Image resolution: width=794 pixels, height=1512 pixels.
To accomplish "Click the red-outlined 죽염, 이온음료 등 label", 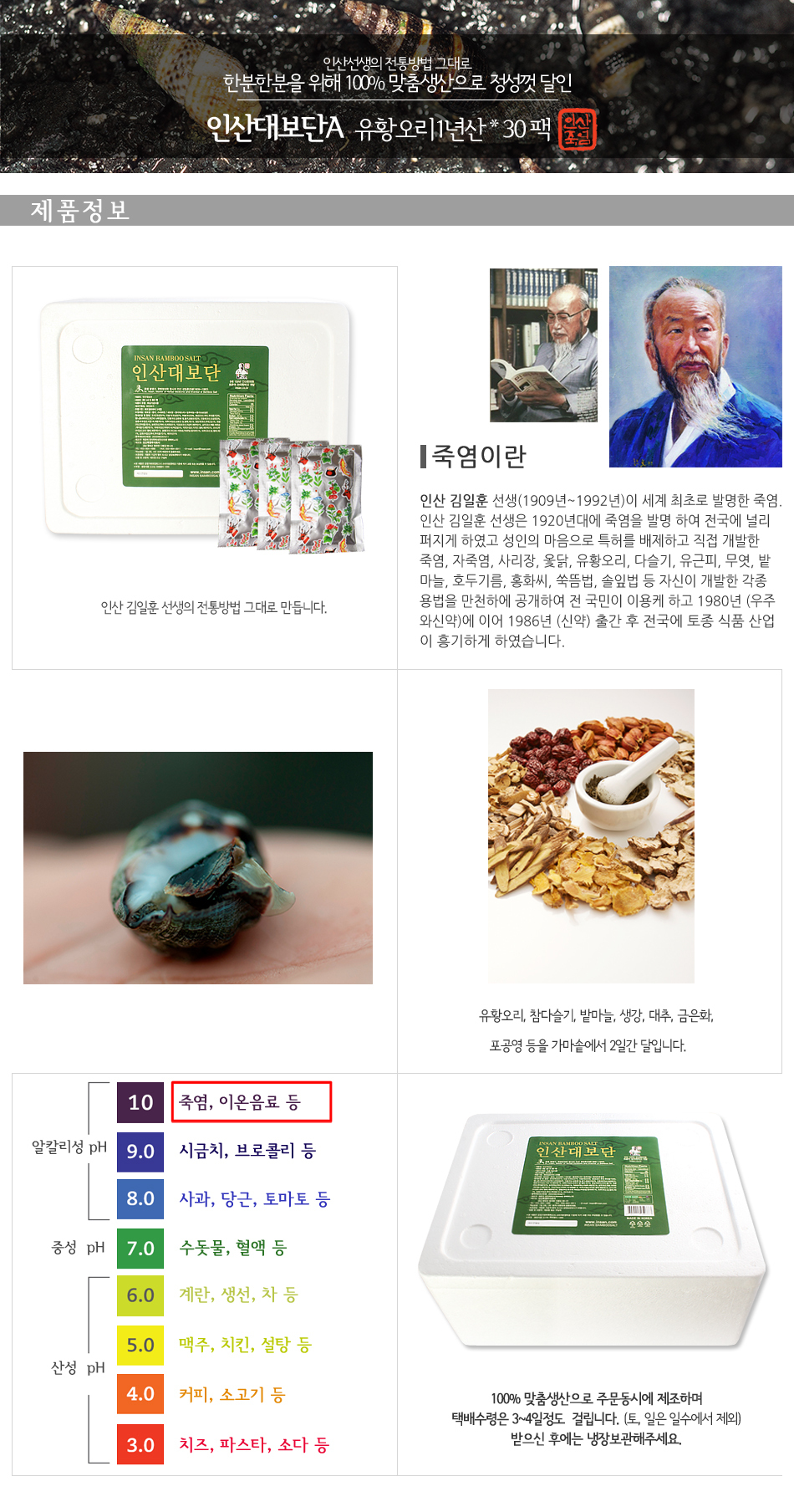I will point(252,1102).
